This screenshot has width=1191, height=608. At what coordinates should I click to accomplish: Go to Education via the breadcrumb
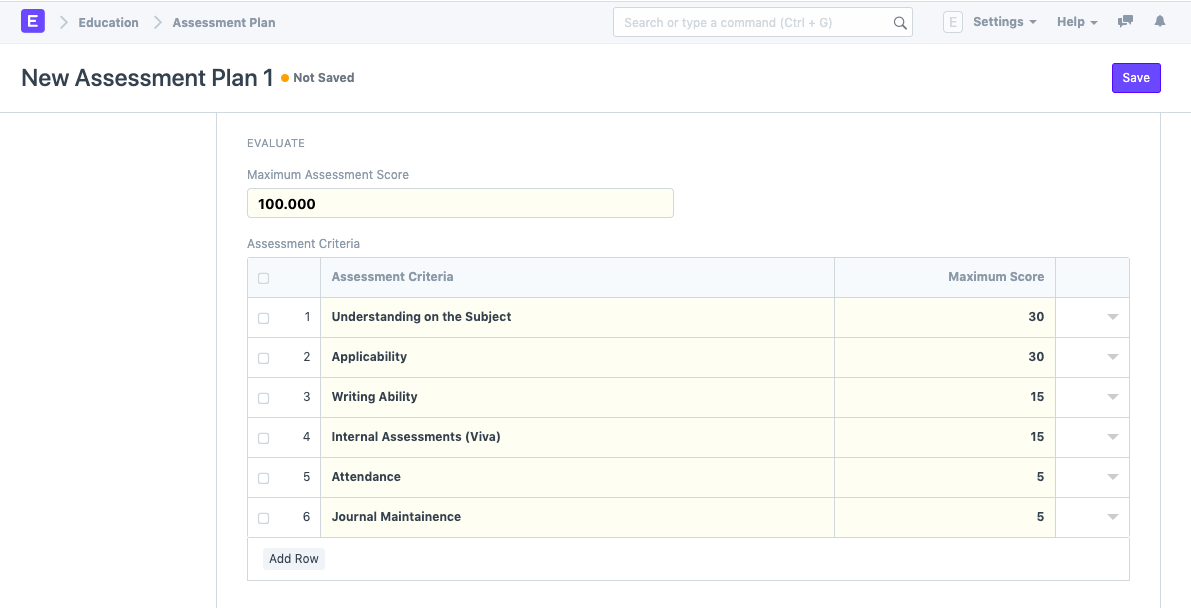coord(108,22)
